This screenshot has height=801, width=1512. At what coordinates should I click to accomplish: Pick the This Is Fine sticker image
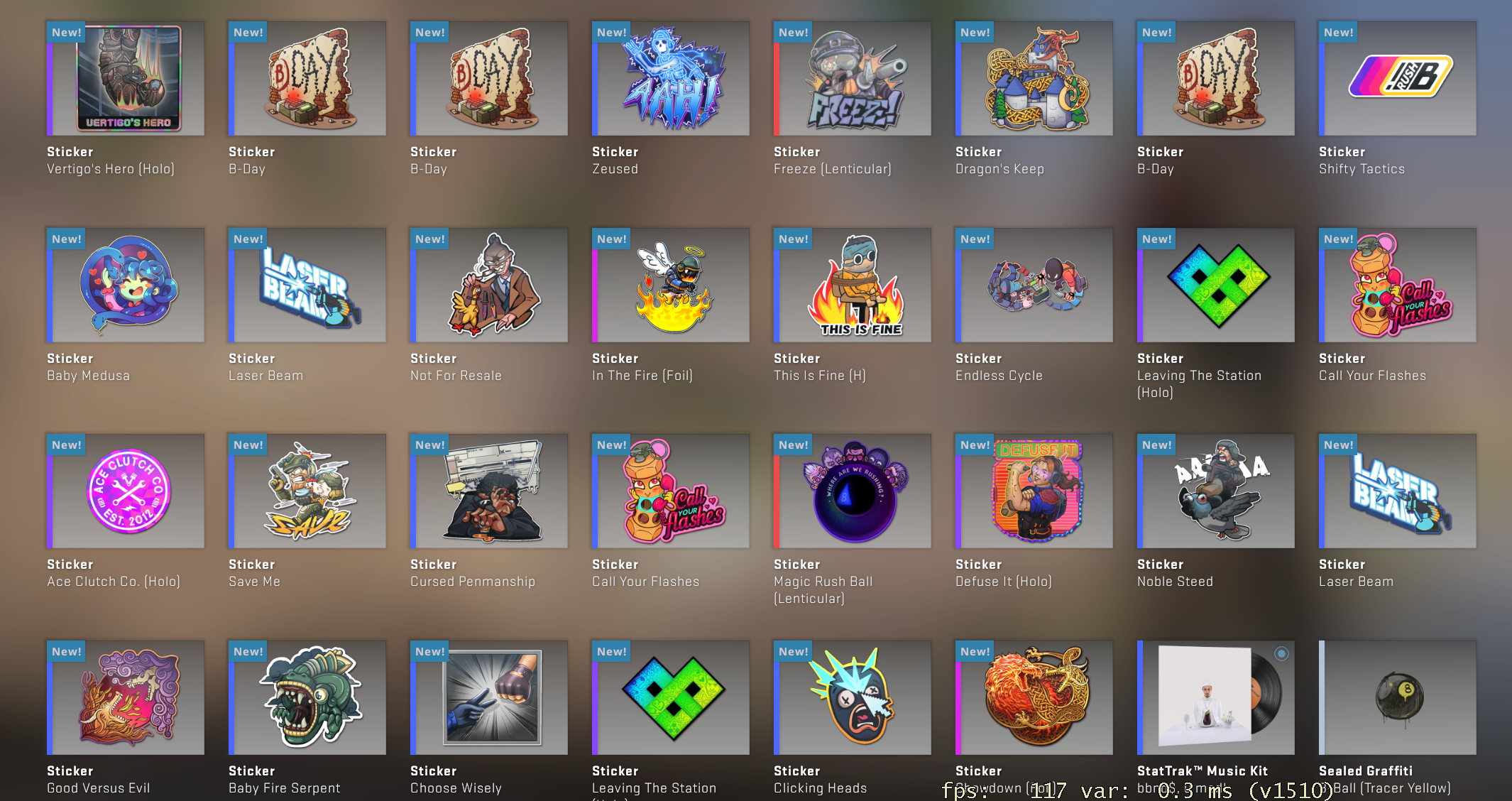pyautogui.click(x=853, y=285)
